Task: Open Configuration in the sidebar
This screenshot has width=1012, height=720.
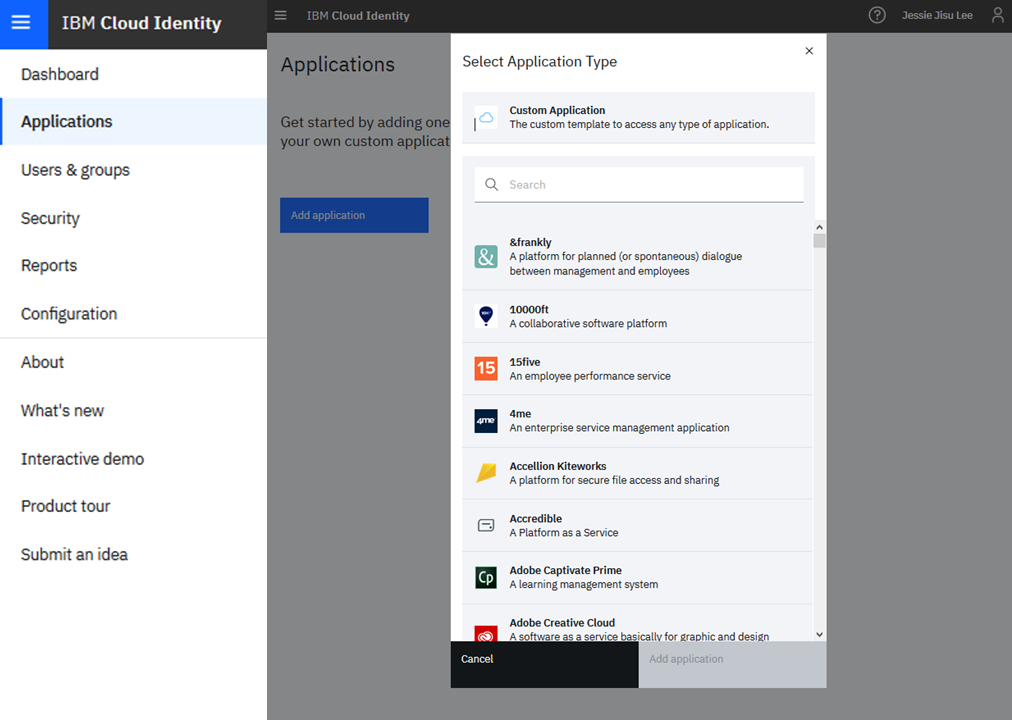Action: (134, 314)
